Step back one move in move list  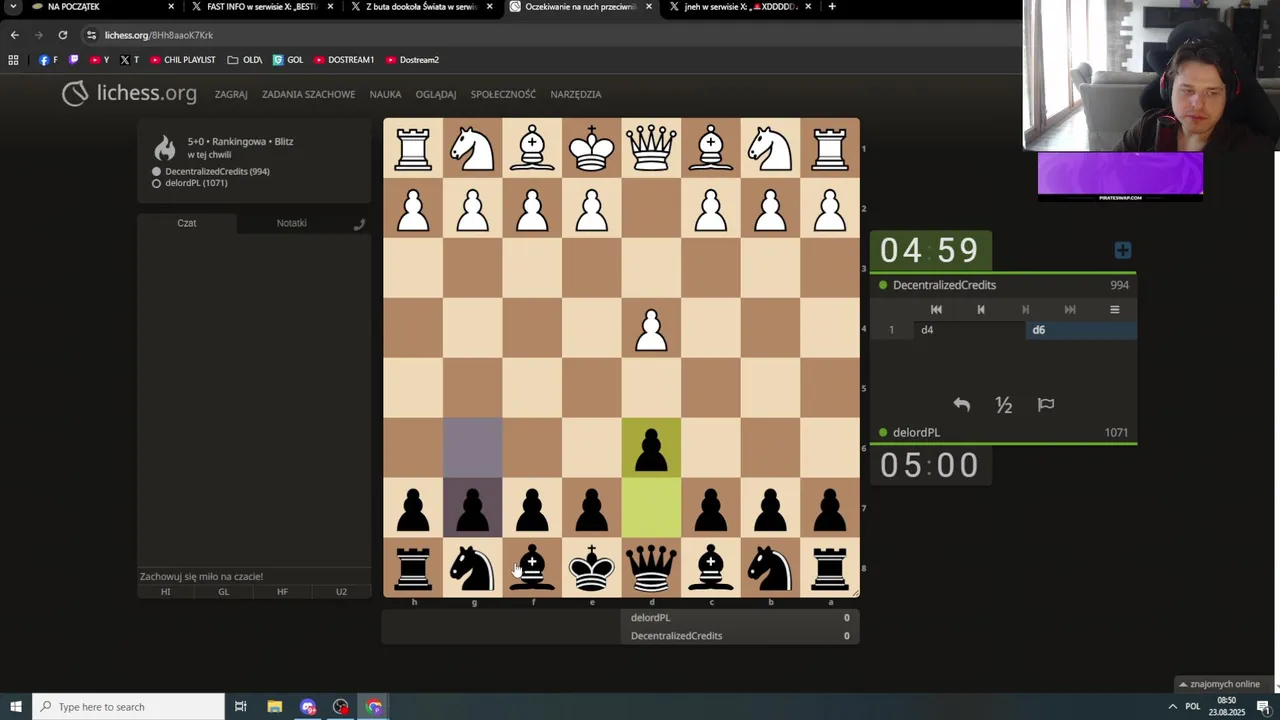[981, 310]
